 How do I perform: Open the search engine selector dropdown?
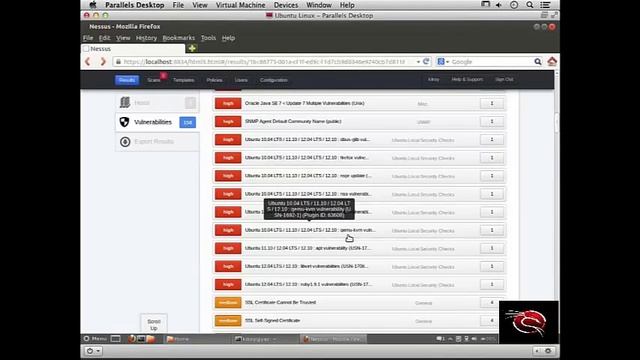pyautogui.click(x=443, y=62)
